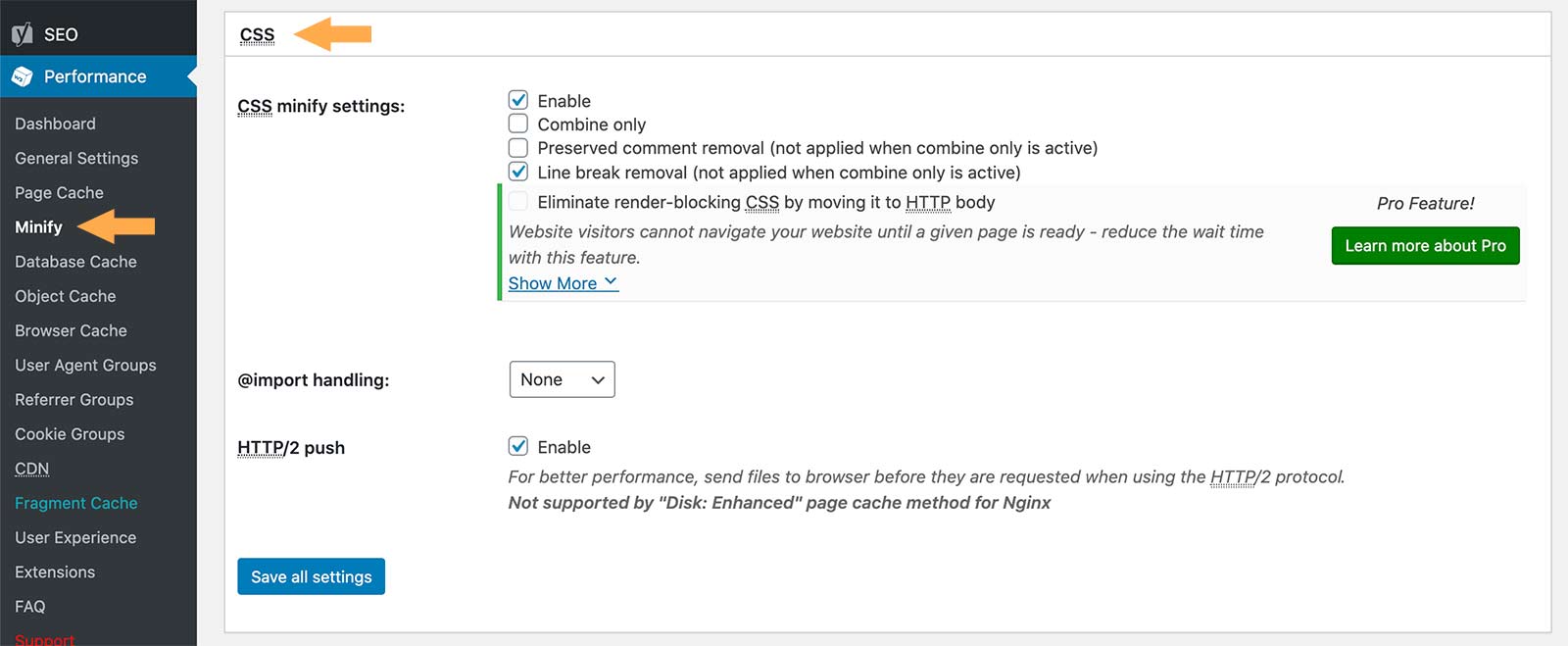Open the Extensions page

pos(54,571)
